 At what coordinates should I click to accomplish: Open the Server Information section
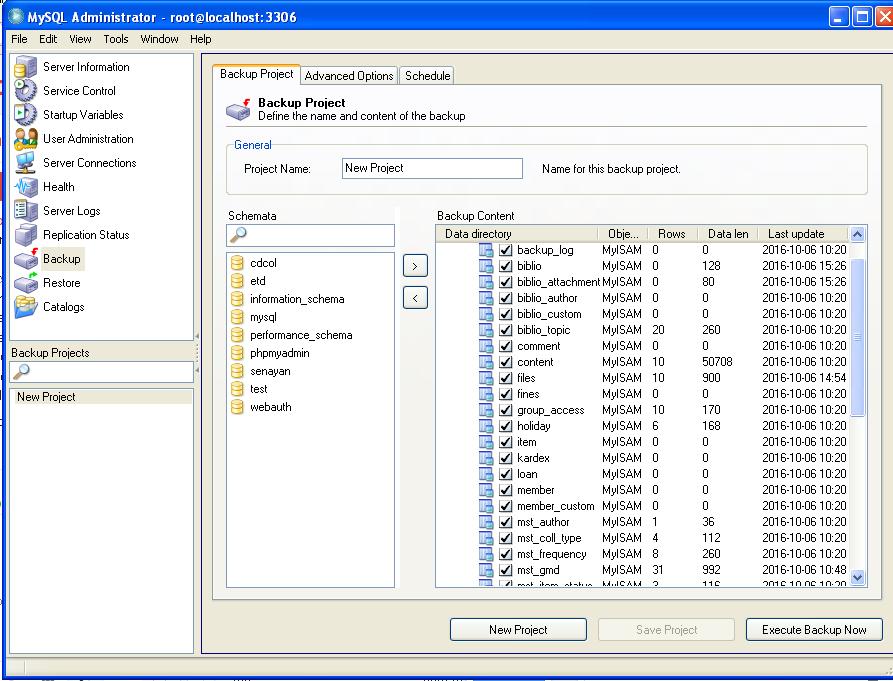(x=88, y=67)
